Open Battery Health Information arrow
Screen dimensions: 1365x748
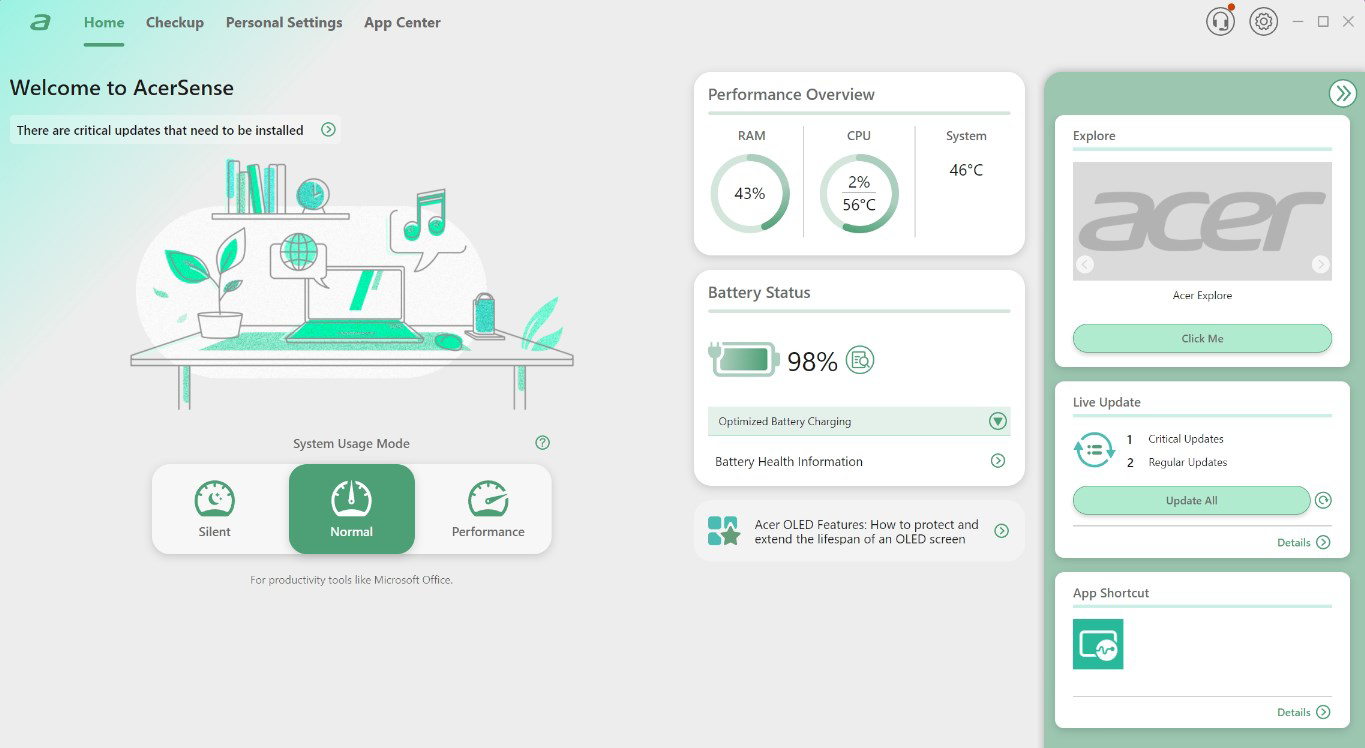(998, 461)
